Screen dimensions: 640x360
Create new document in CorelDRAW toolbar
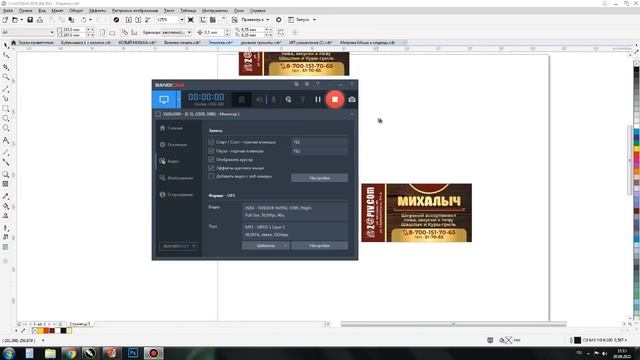click(x=5, y=20)
